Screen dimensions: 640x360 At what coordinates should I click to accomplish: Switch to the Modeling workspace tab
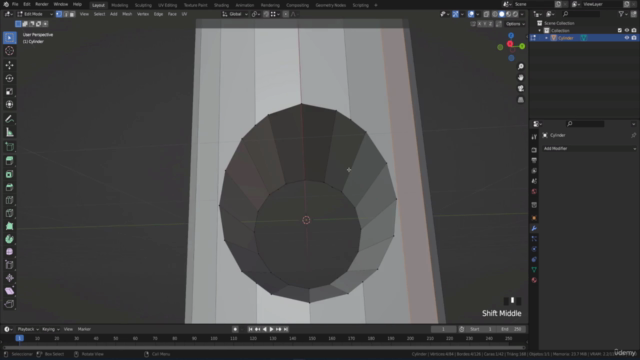tap(120, 5)
